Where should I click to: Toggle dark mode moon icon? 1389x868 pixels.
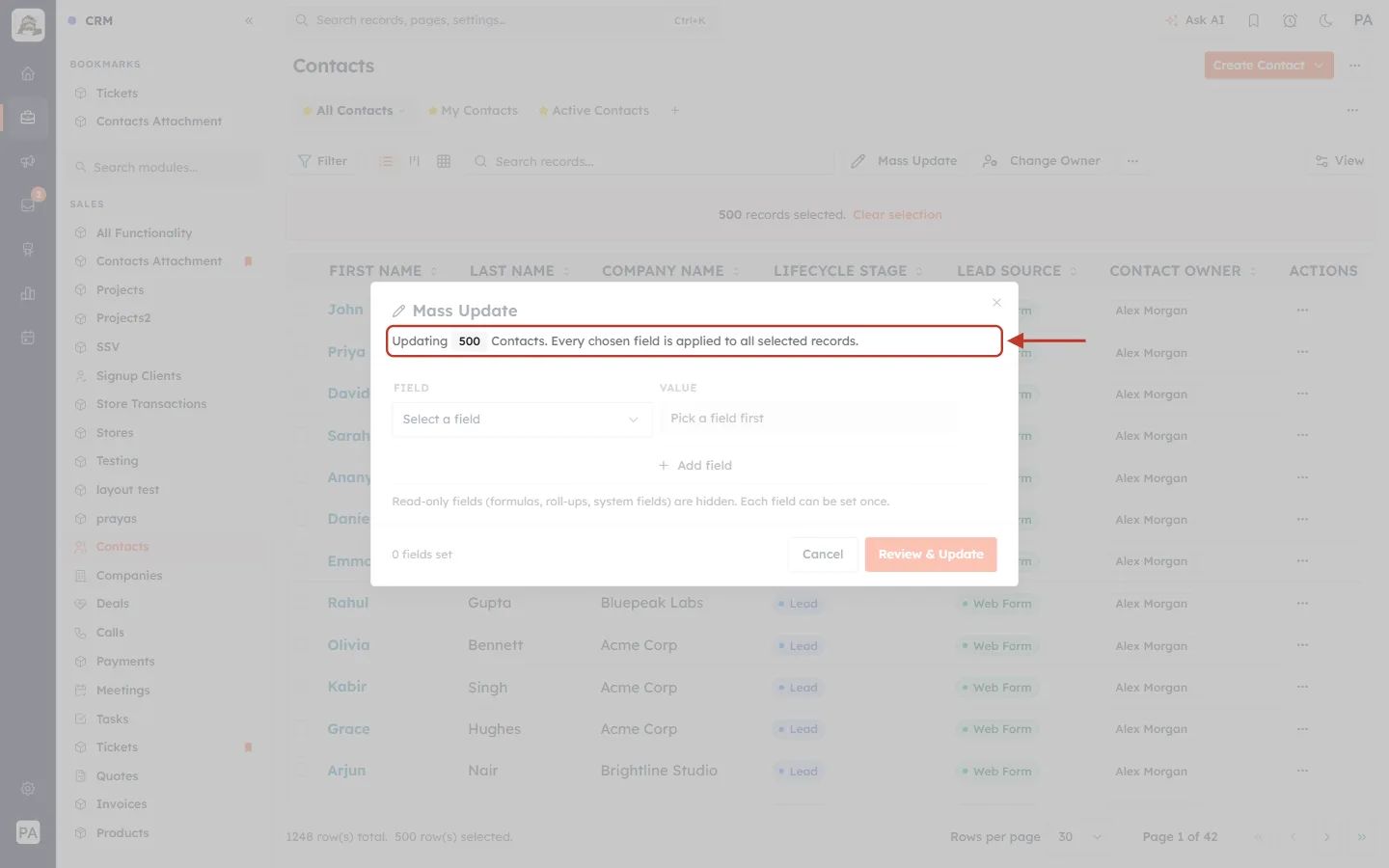(1325, 20)
